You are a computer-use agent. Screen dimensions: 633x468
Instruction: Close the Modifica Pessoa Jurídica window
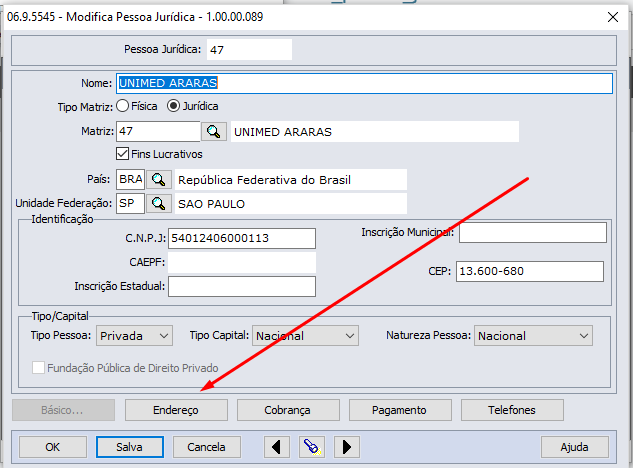pos(613,17)
